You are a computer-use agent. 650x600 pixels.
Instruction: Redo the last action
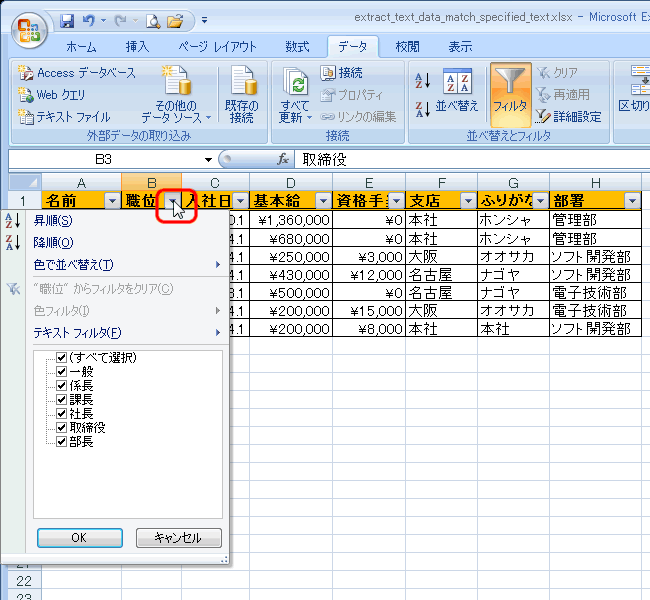point(120,21)
